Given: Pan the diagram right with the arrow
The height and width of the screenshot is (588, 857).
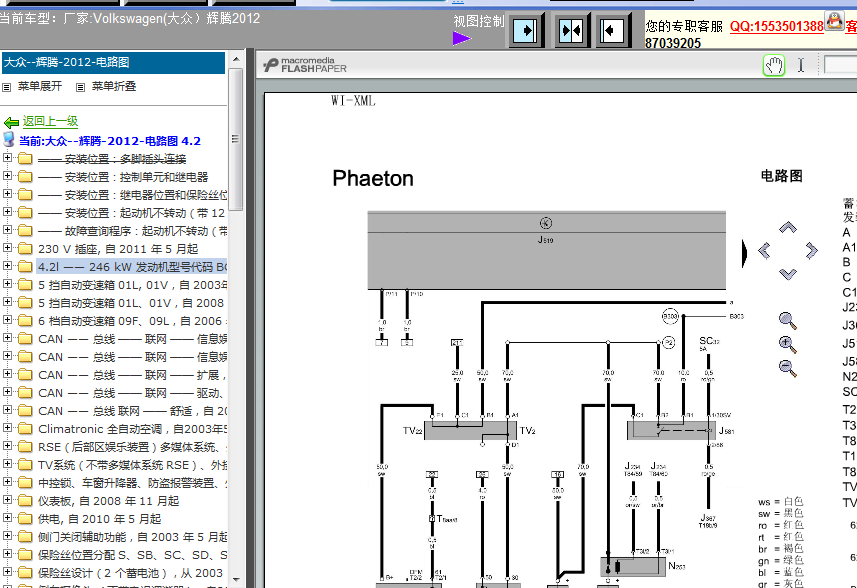Looking at the screenshot, I should 812,251.
